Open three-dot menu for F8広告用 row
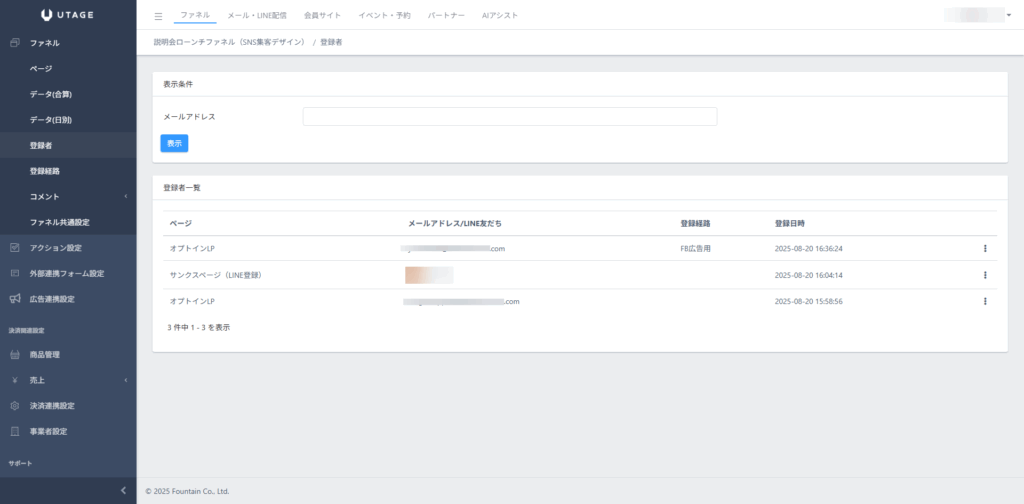 tap(985, 249)
